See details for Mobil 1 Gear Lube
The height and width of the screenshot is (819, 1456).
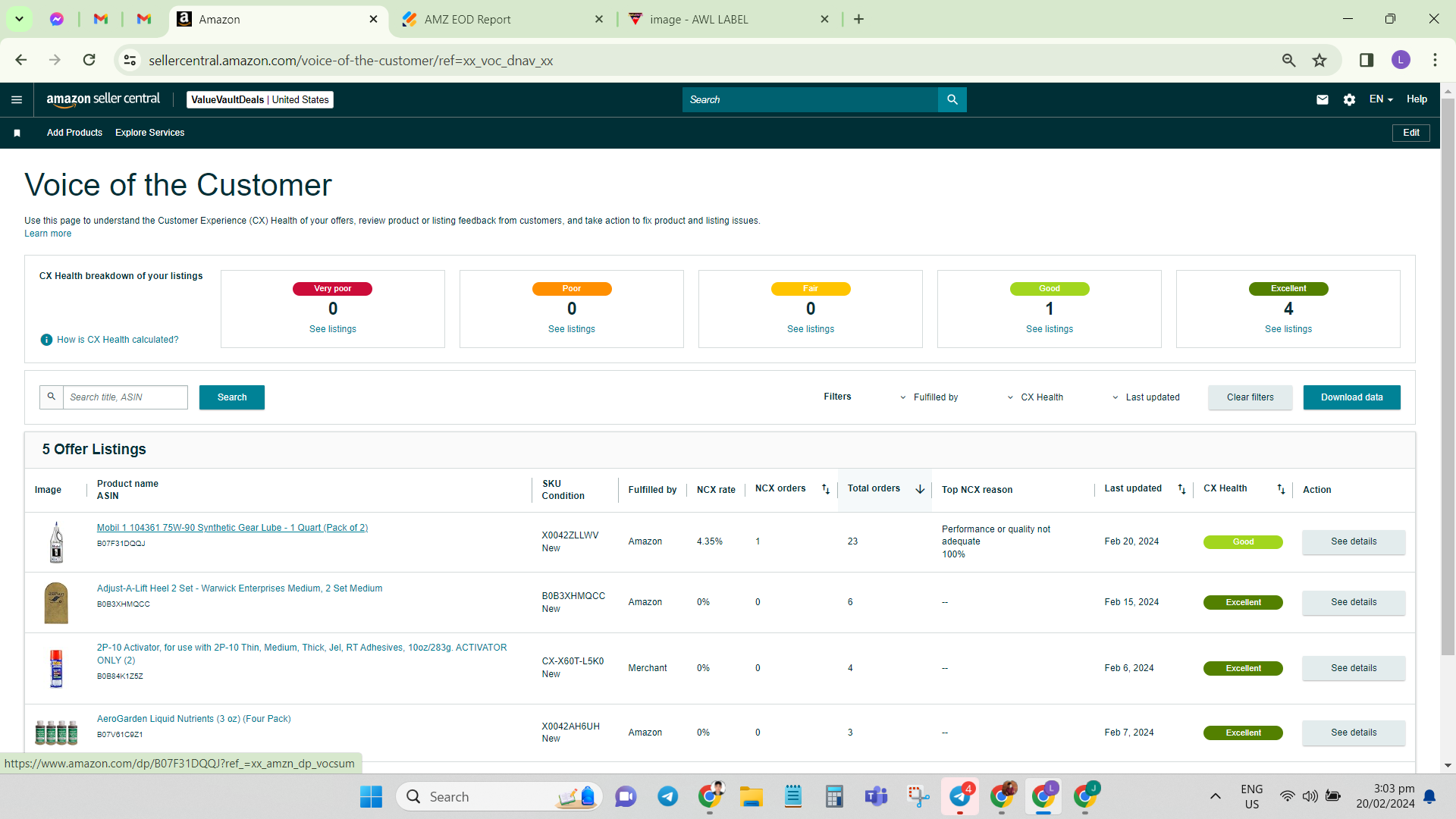[1354, 541]
